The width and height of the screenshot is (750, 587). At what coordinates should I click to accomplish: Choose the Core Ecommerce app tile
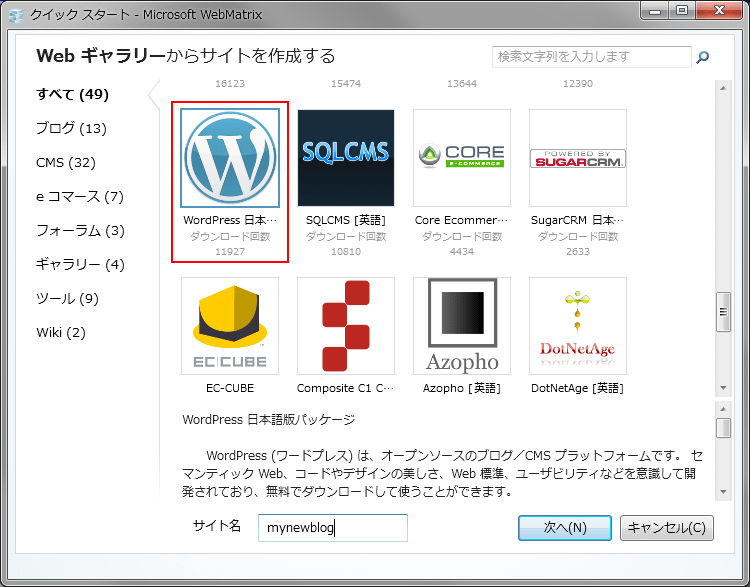tap(462, 158)
